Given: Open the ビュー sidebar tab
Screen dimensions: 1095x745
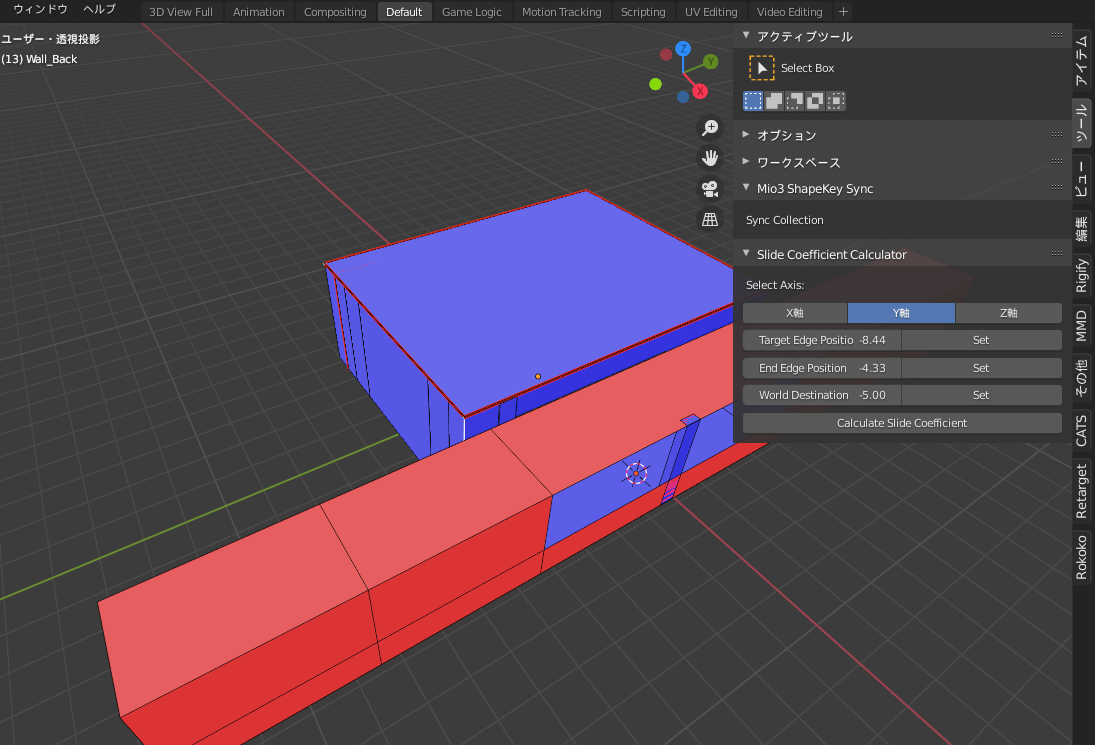Looking at the screenshot, I should tap(1082, 179).
